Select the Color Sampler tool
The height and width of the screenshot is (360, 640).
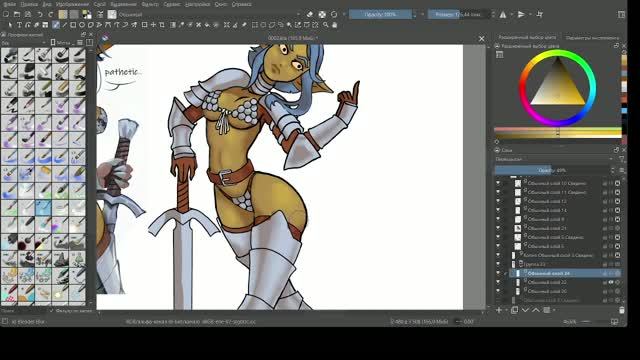(x=181, y=25)
